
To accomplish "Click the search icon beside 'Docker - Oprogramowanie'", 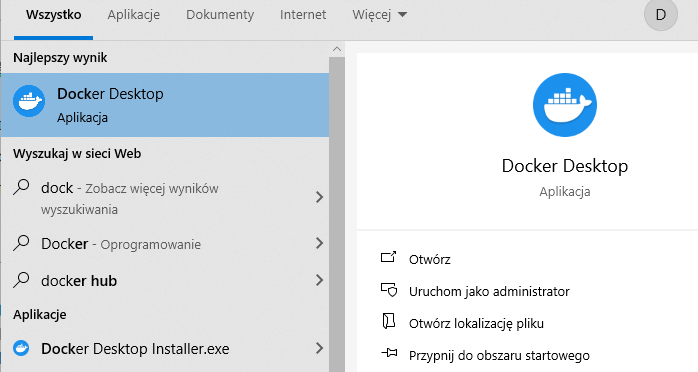I will pyautogui.click(x=21, y=243).
